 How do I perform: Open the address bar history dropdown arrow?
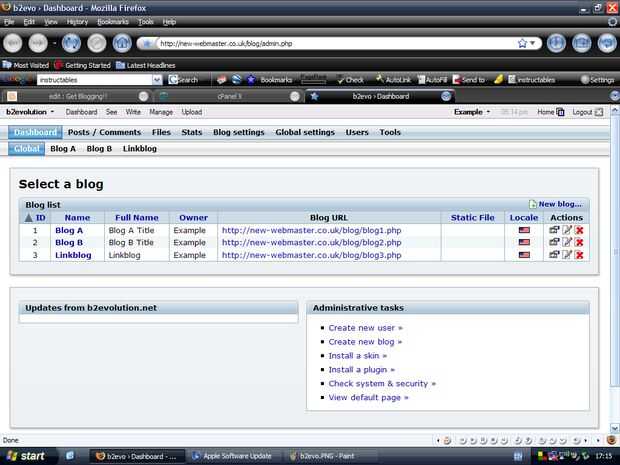(x=533, y=43)
